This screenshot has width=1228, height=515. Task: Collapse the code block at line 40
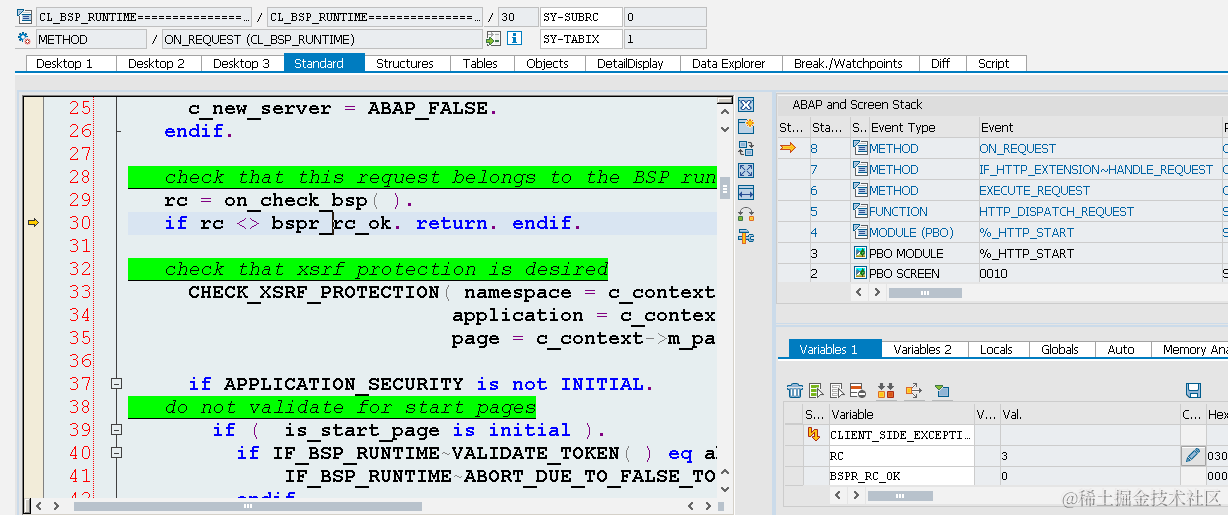pos(116,453)
